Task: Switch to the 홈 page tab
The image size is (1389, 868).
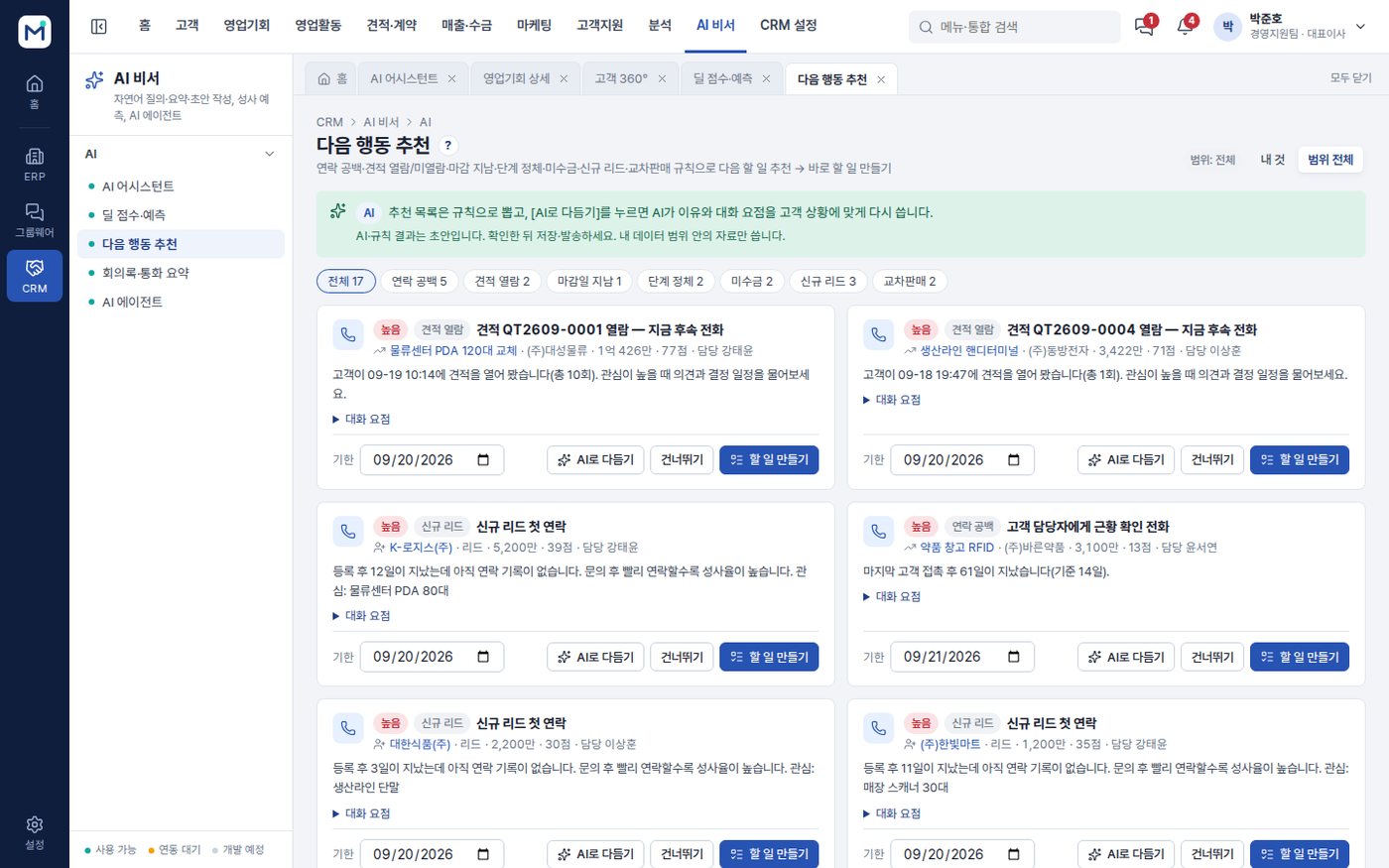Action: 332,78
